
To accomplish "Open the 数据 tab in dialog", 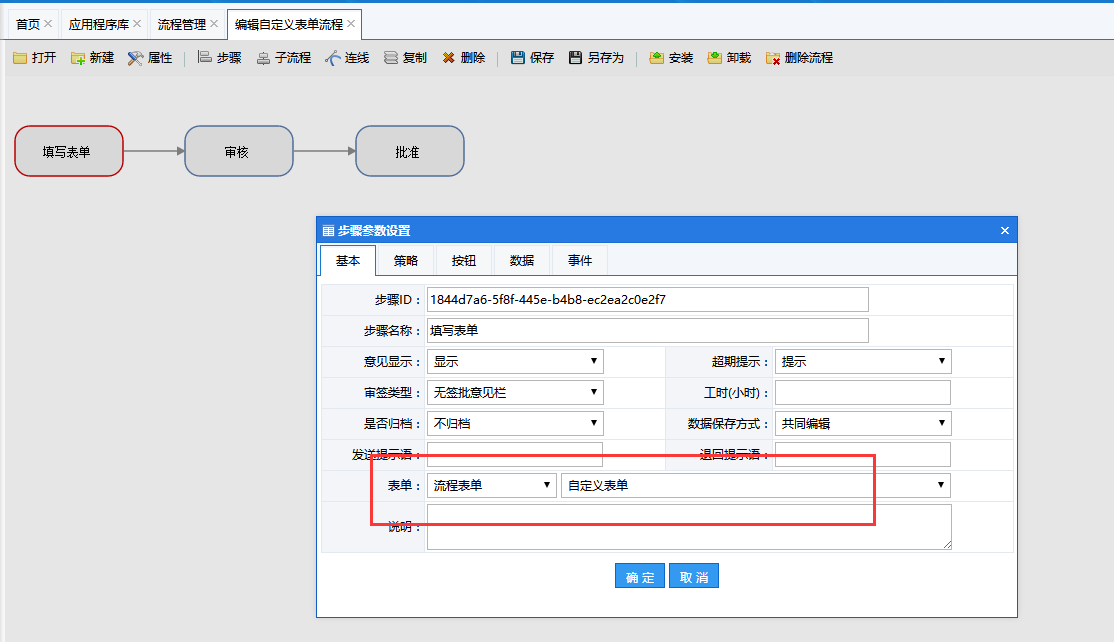I will tap(521, 261).
